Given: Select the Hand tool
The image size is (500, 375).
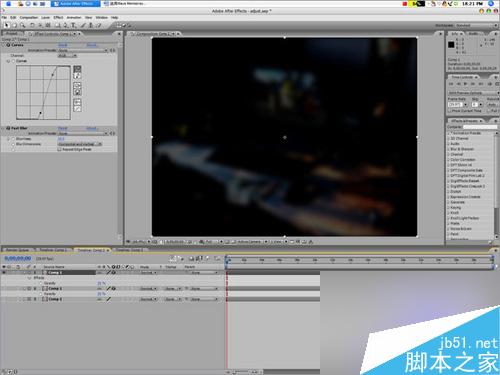Looking at the screenshot, I should 14,25.
